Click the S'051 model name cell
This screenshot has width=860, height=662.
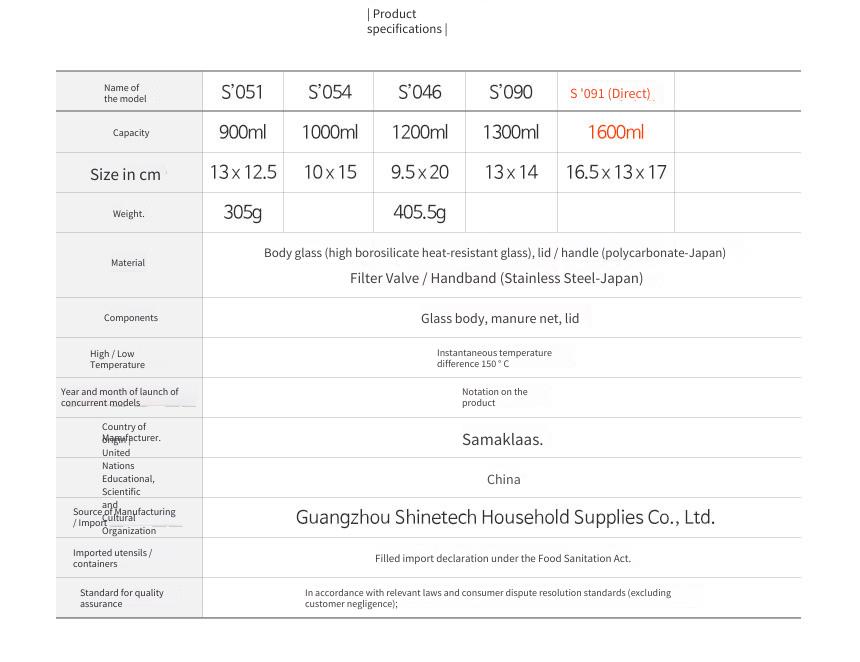242,92
